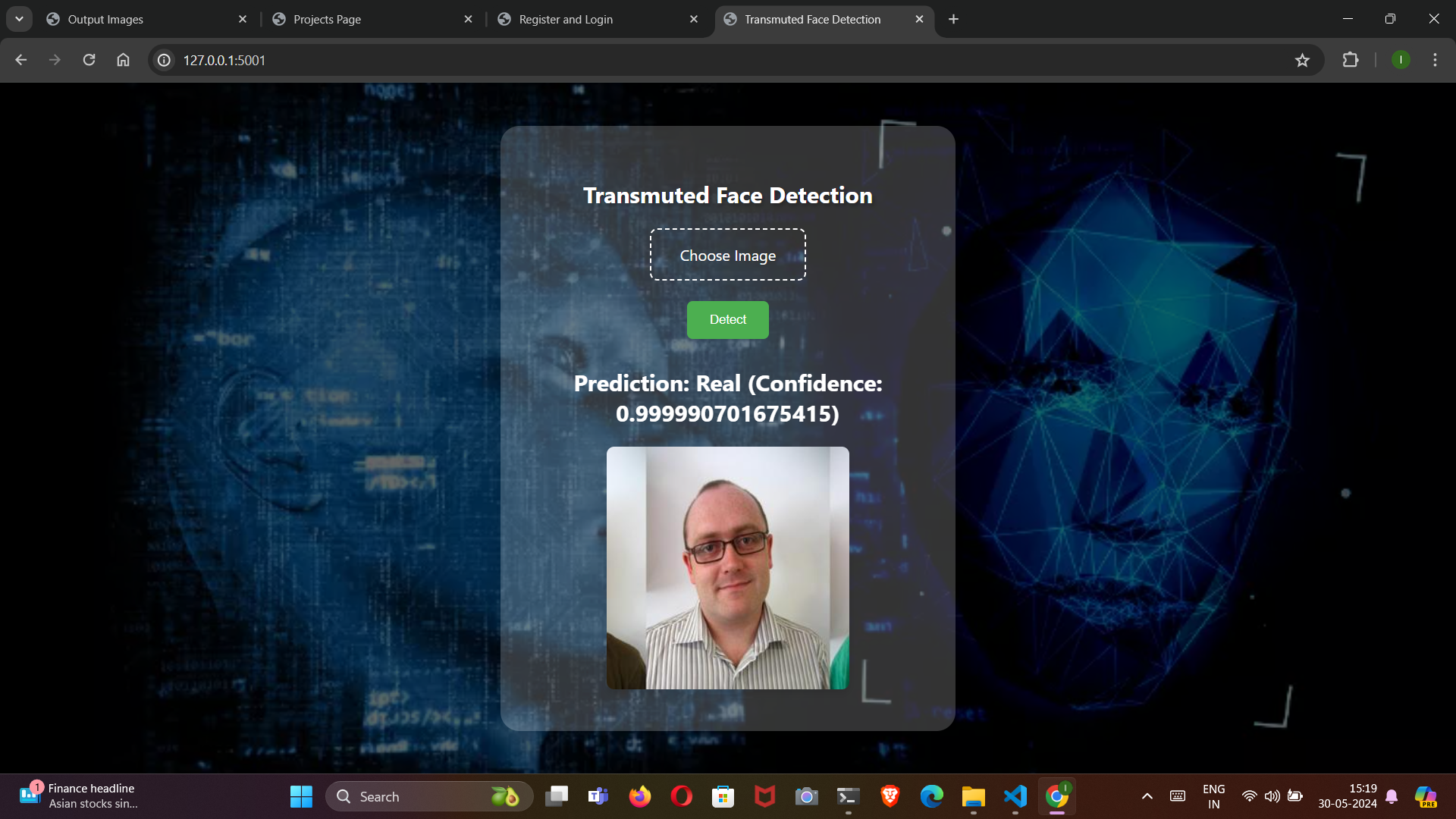Click the uploaded face photo thumbnail
1456x819 pixels.
(x=727, y=567)
